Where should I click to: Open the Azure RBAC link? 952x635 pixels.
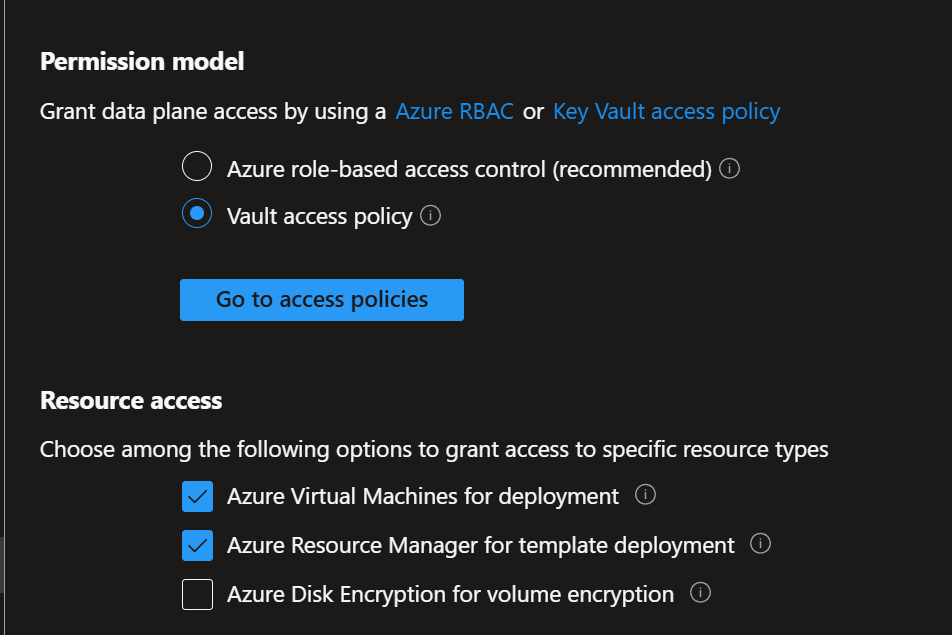click(455, 112)
